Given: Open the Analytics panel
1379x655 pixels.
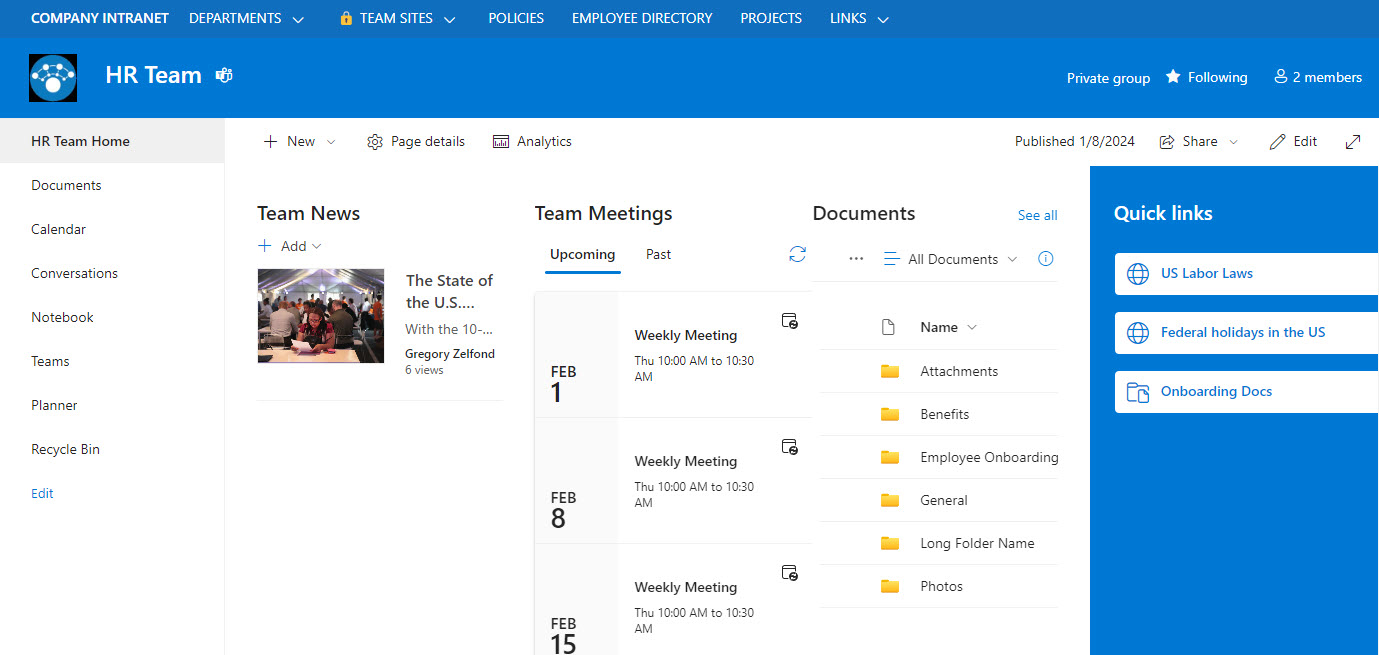Looking at the screenshot, I should 532,141.
